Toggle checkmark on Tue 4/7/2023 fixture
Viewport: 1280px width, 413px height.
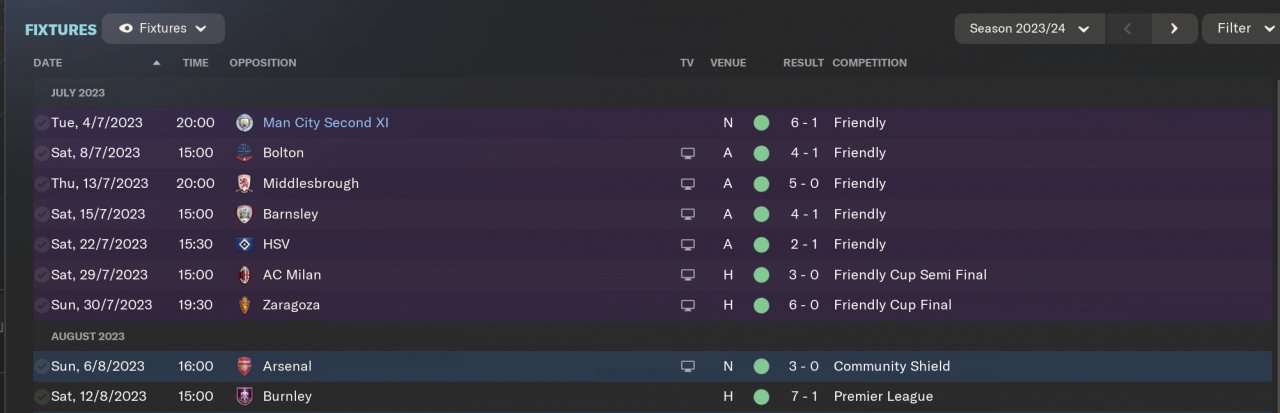(41, 123)
